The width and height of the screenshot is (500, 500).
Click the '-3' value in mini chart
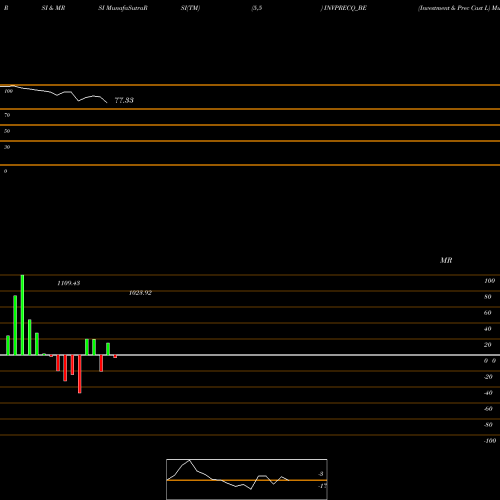click(x=321, y=474)
